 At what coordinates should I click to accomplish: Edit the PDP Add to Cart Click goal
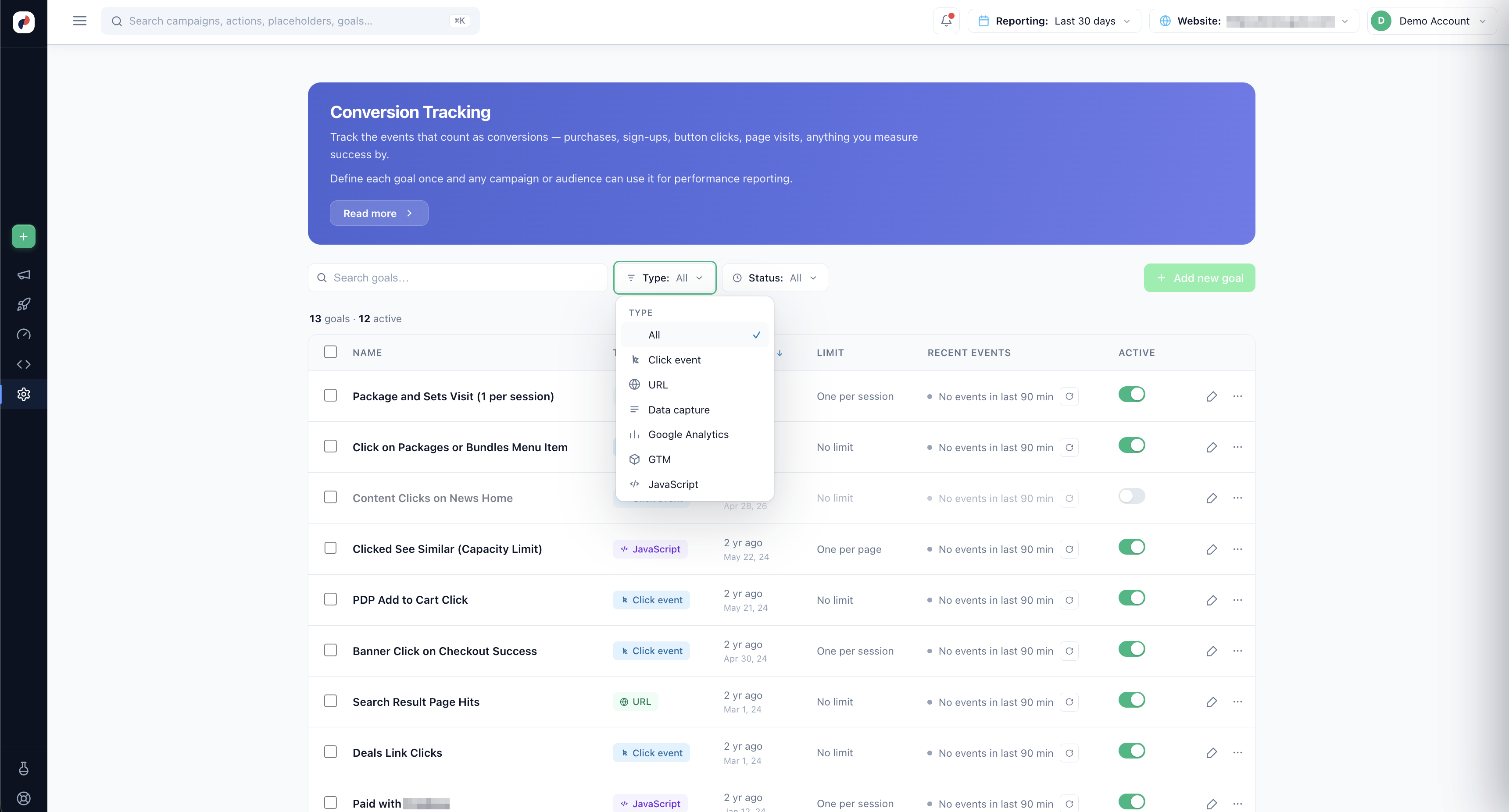[1212, 600]
